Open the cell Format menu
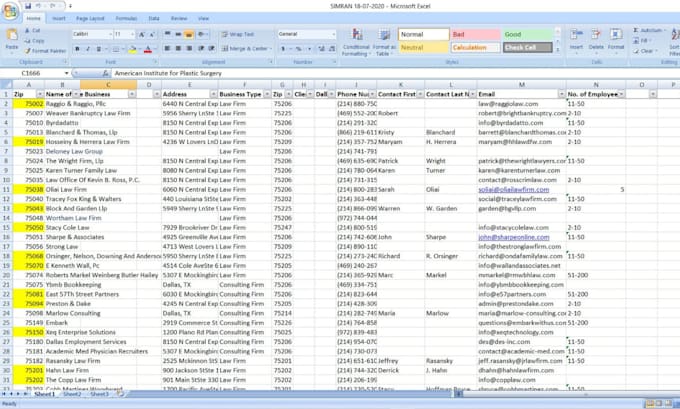 [x=615, y=40]
